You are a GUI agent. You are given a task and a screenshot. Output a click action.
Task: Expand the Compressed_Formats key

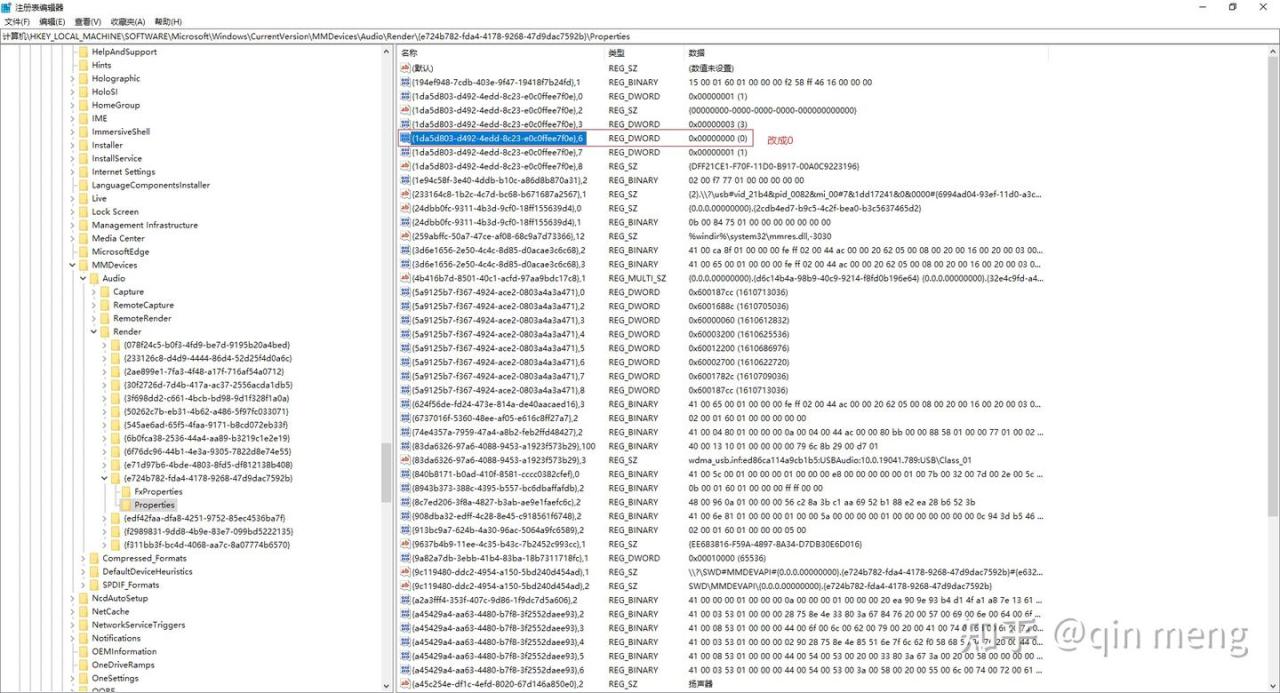tap(83, 558)
